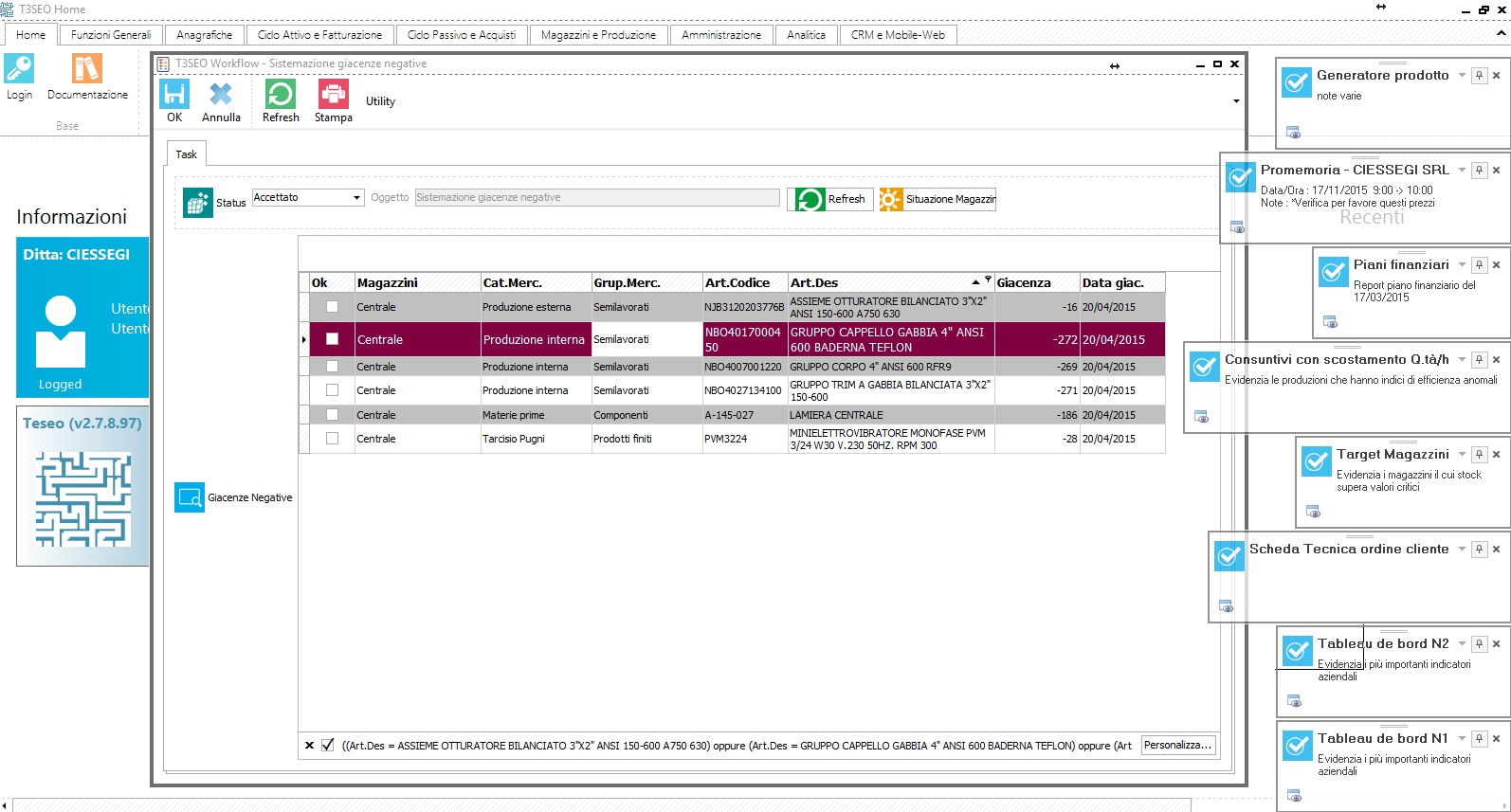Toggle the active filter checkbox in filter bar

[328, 746]
